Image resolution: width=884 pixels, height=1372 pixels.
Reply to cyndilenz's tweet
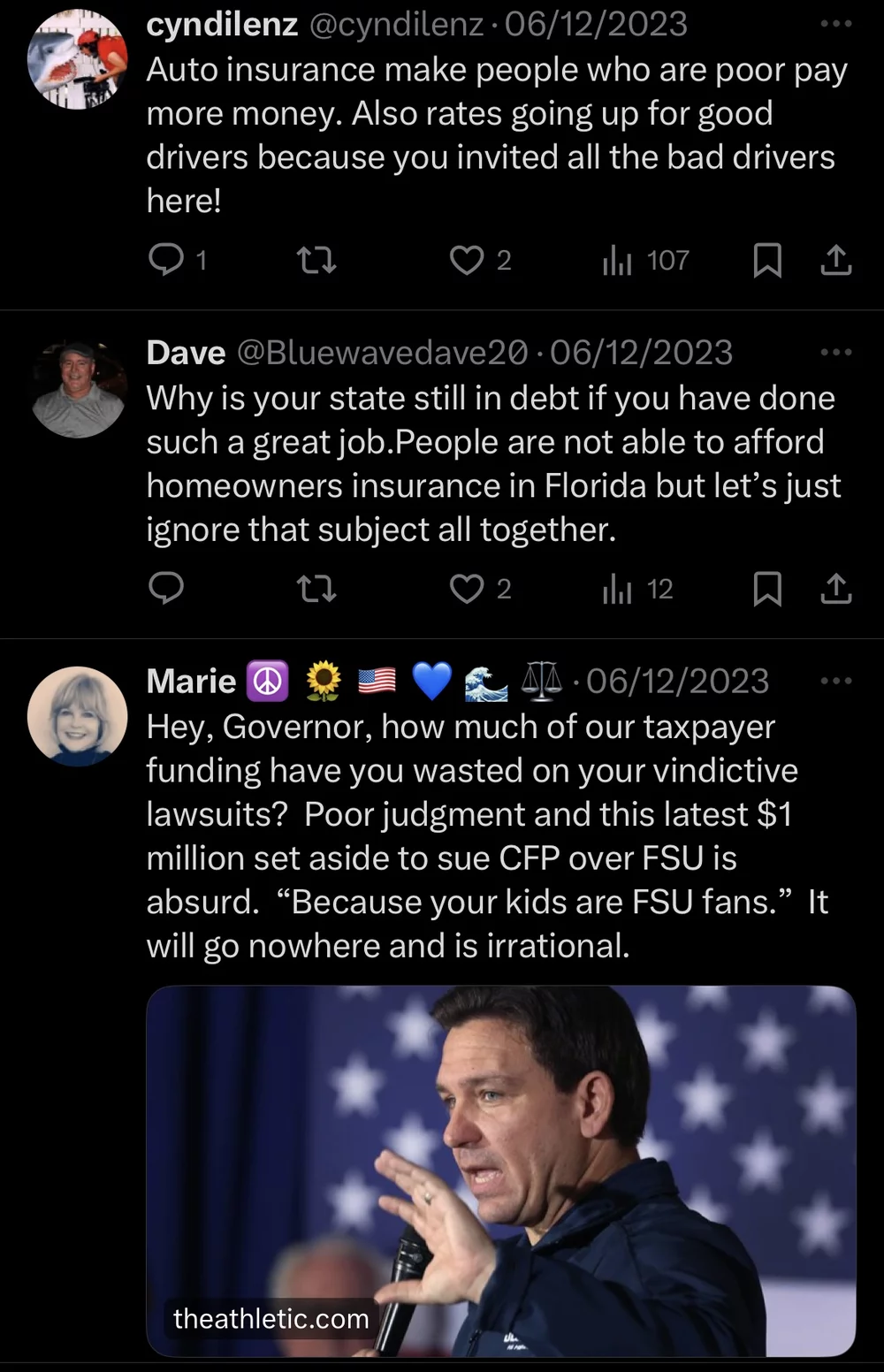[x=166, y=259]
